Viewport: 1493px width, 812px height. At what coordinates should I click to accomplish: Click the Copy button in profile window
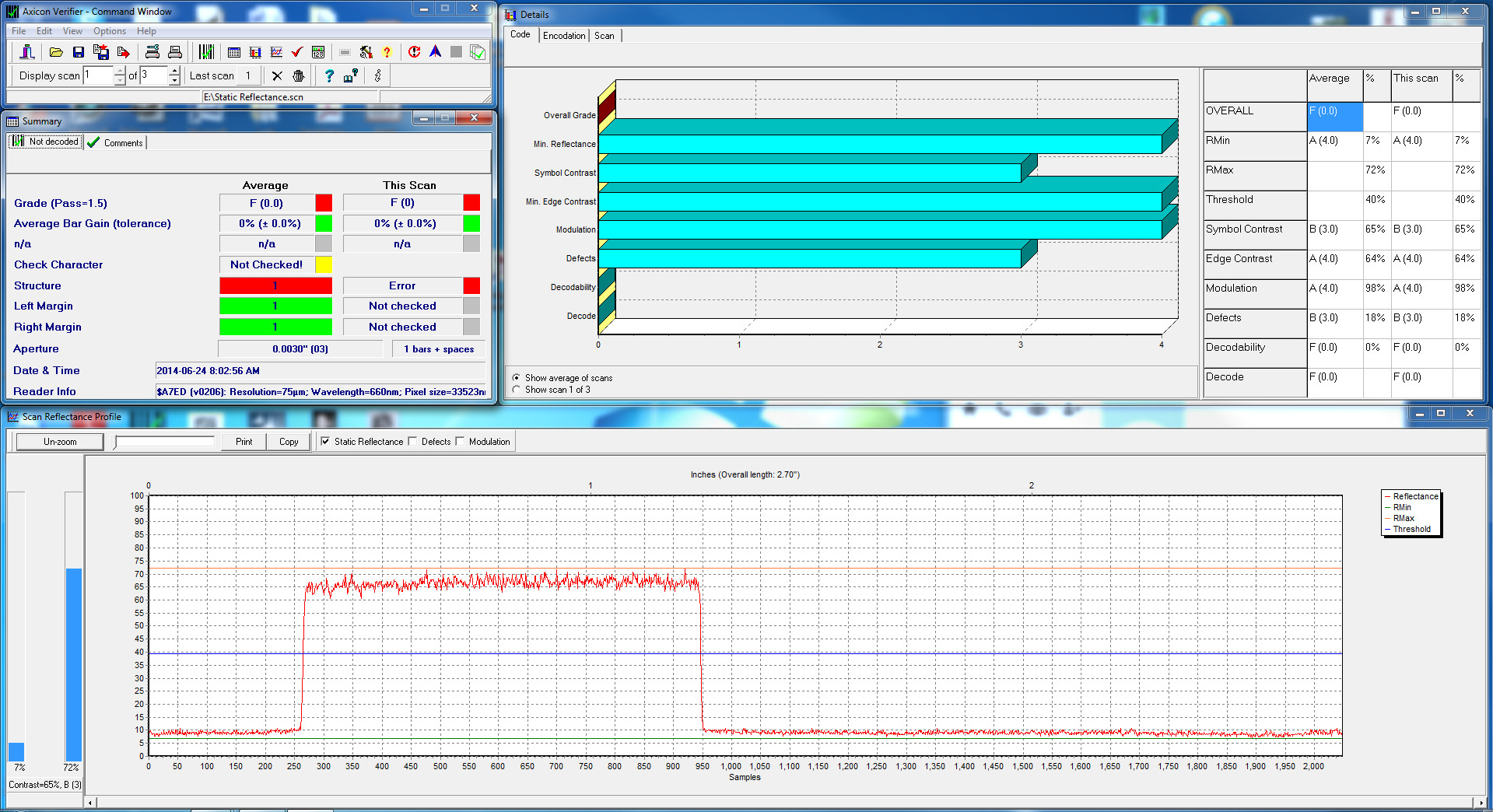pos(289,442)
